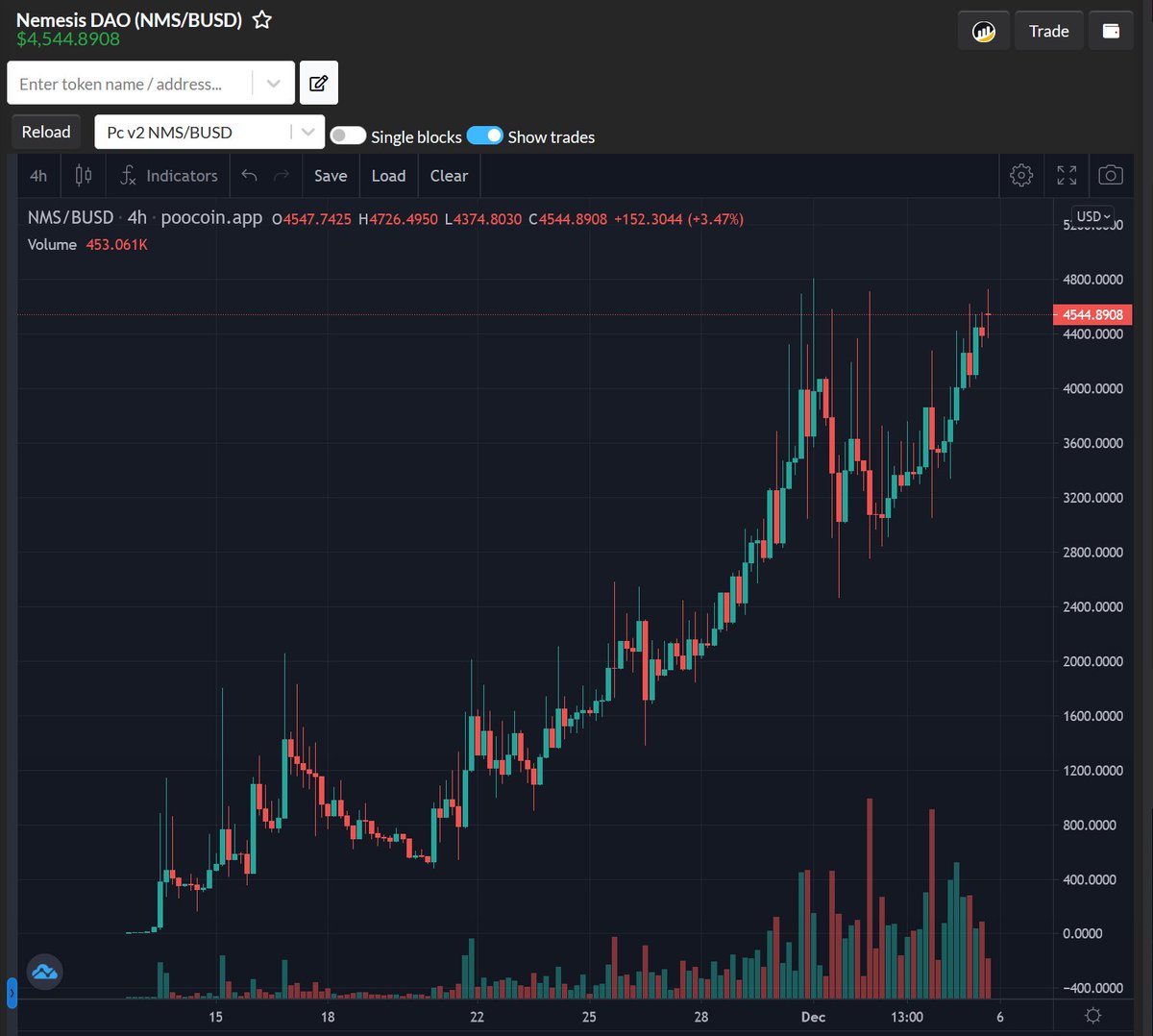The height and width of the screenshot is (1036, 1153).
Task: Disable Show trades switch
Action: (485, 136)
